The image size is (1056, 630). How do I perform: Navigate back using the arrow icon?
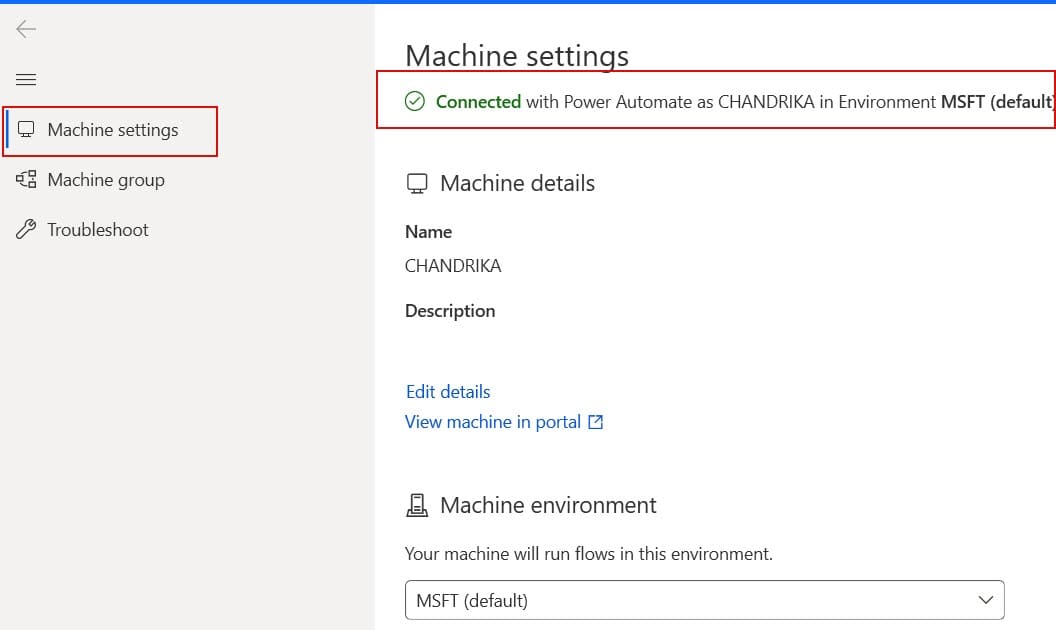click(24, 29)
